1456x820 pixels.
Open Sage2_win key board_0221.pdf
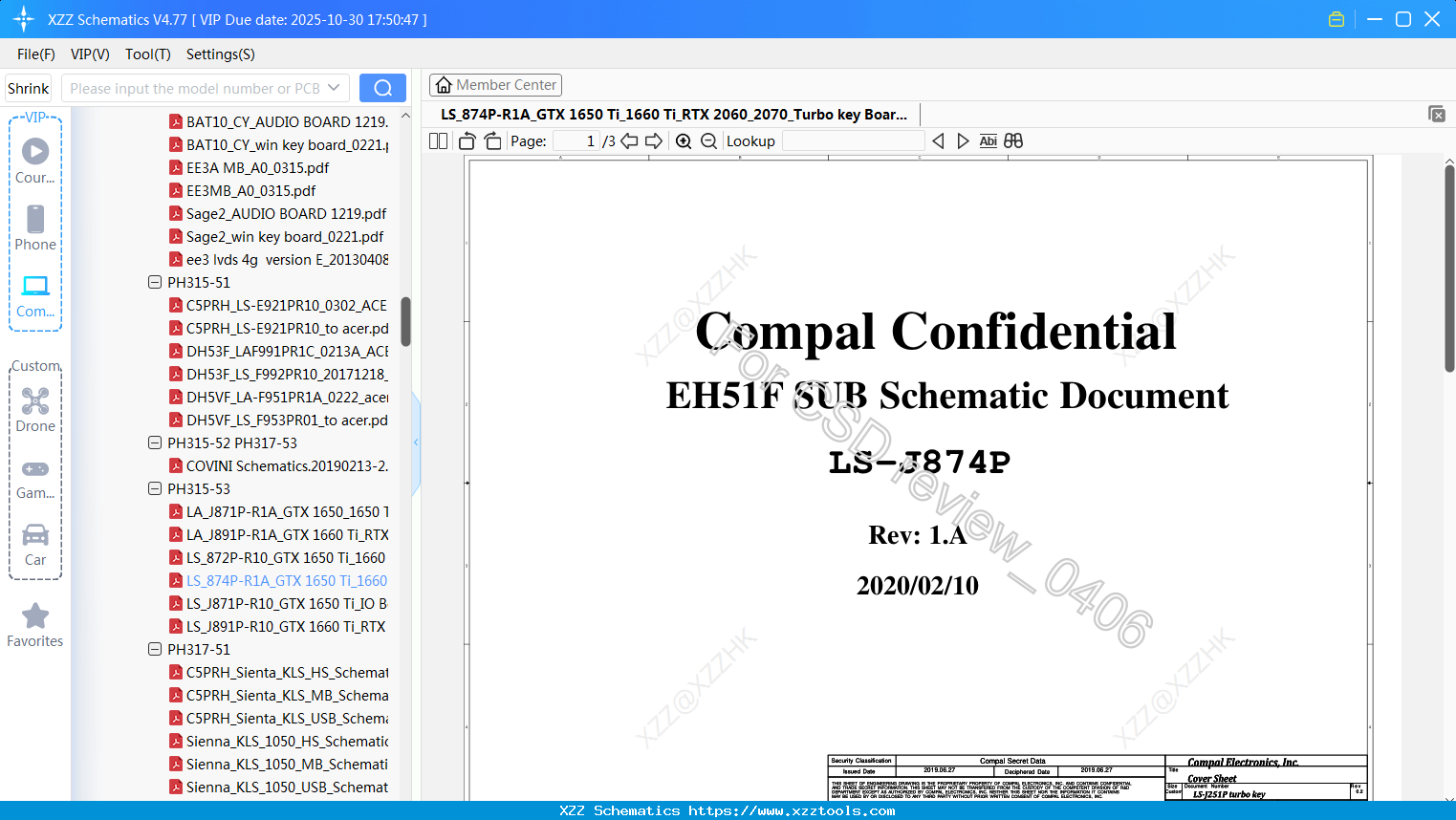coord(276,237)
